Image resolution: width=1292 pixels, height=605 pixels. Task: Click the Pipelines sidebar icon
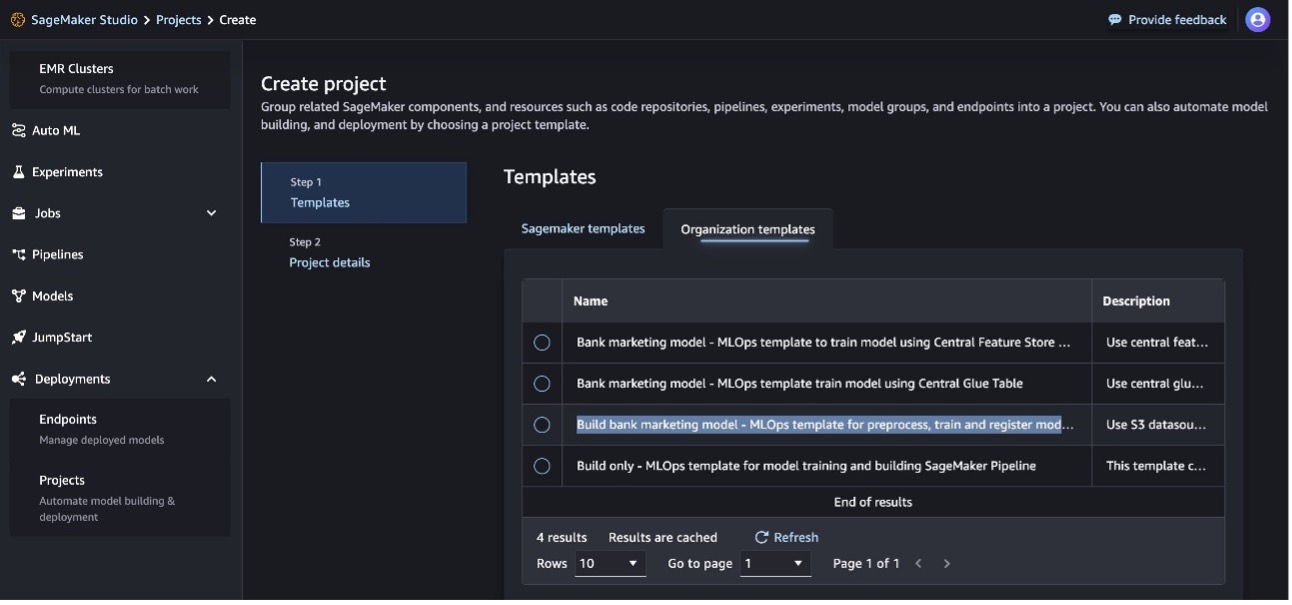(19, 255)
